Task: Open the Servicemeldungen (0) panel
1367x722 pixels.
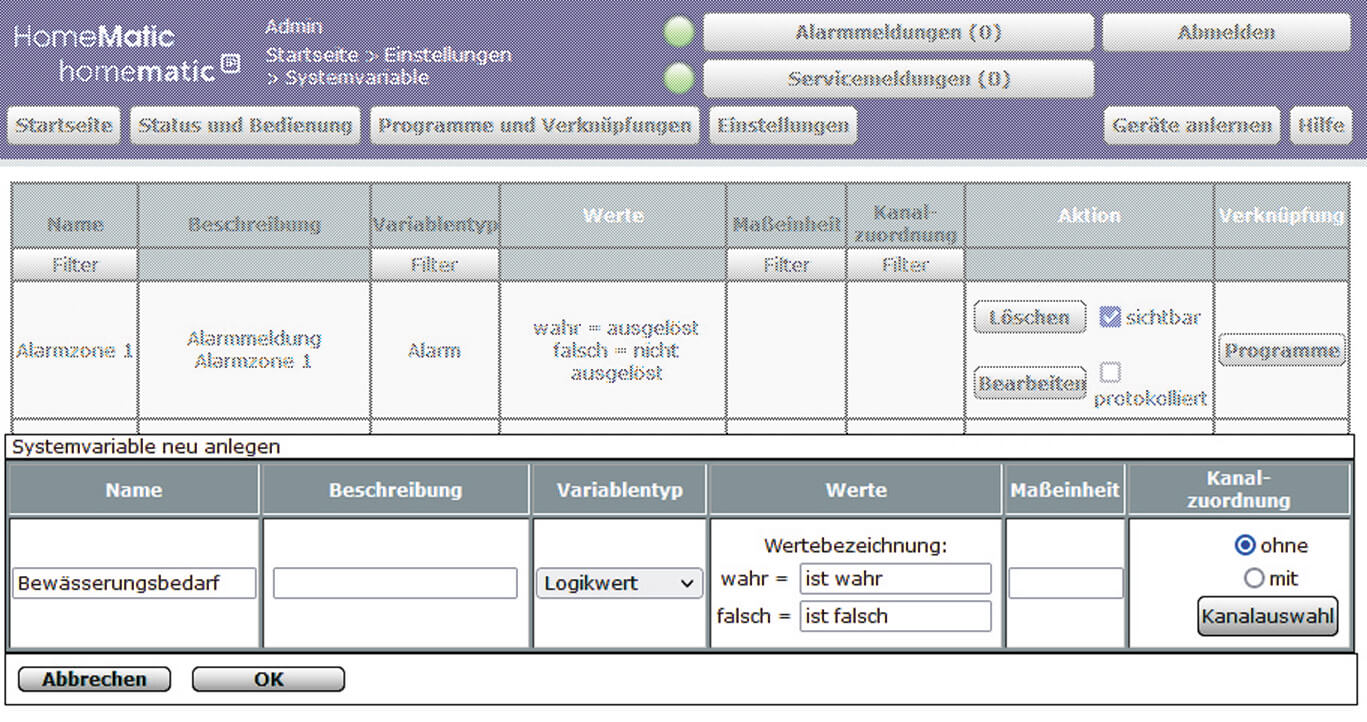Action: [x=897, y=78]
